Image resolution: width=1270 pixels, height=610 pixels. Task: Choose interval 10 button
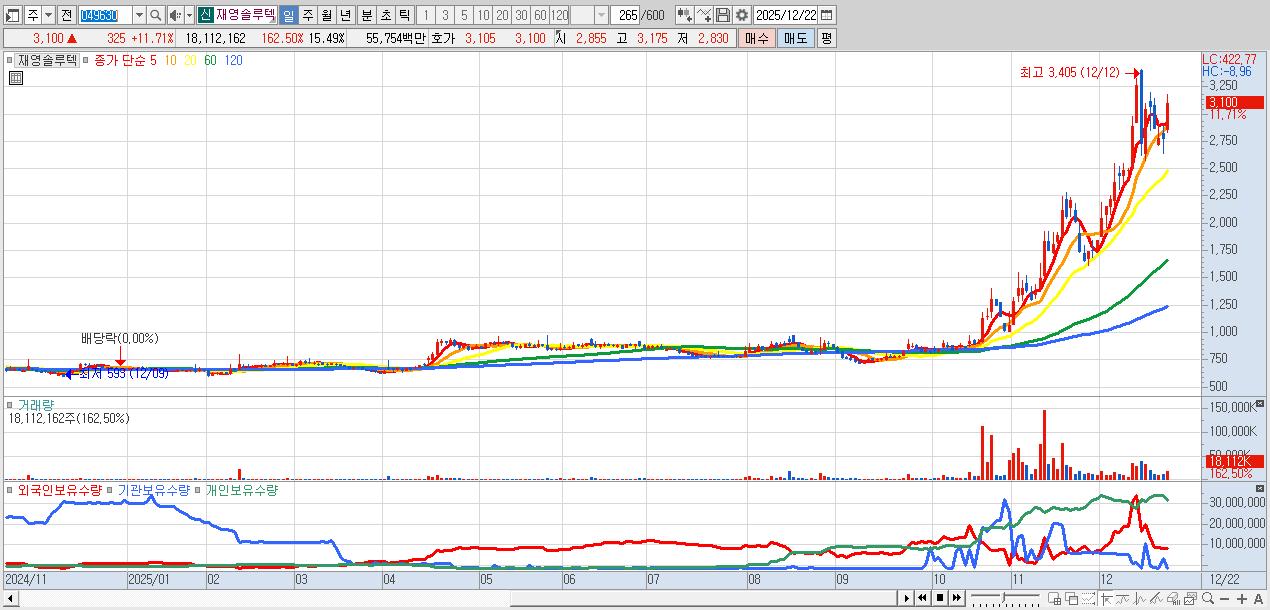[483, 15]
